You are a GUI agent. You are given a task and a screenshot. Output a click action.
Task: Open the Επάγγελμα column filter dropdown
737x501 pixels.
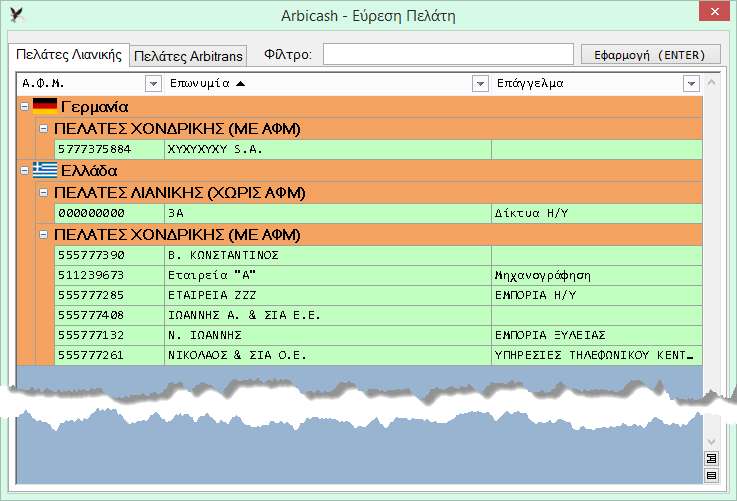(691, 84)
